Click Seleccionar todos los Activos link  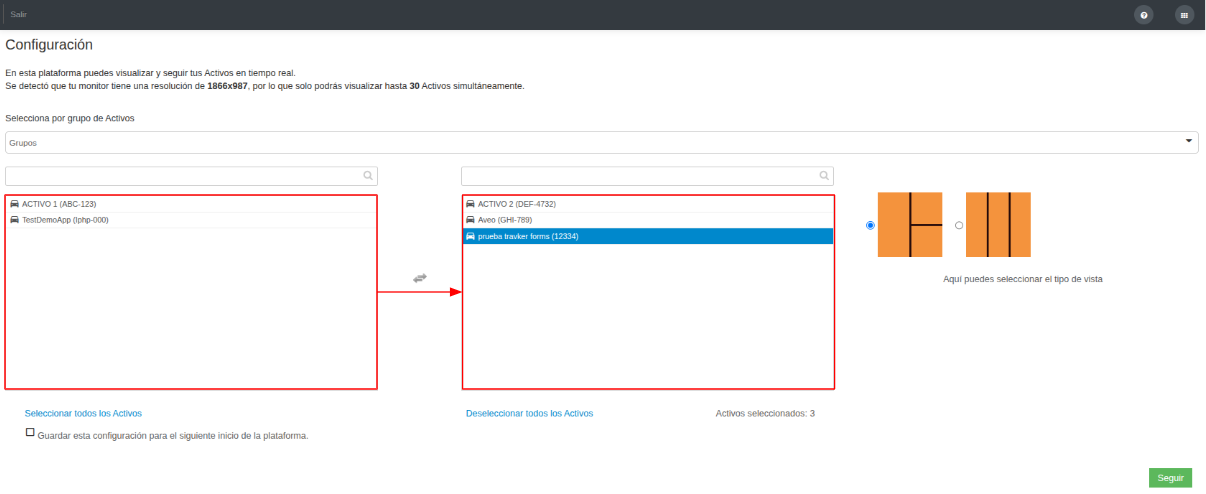coord(83,413)
